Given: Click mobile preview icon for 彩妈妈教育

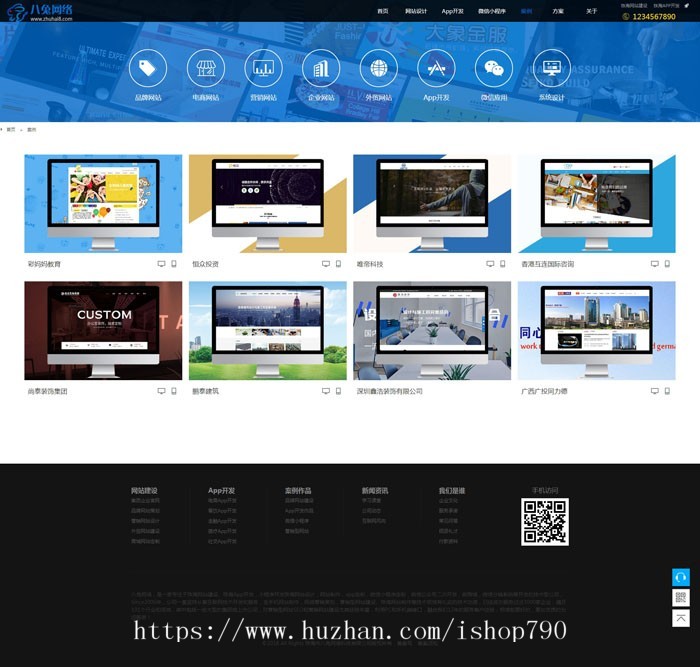Looking at the screenshot, I should (x=174, y=264).
